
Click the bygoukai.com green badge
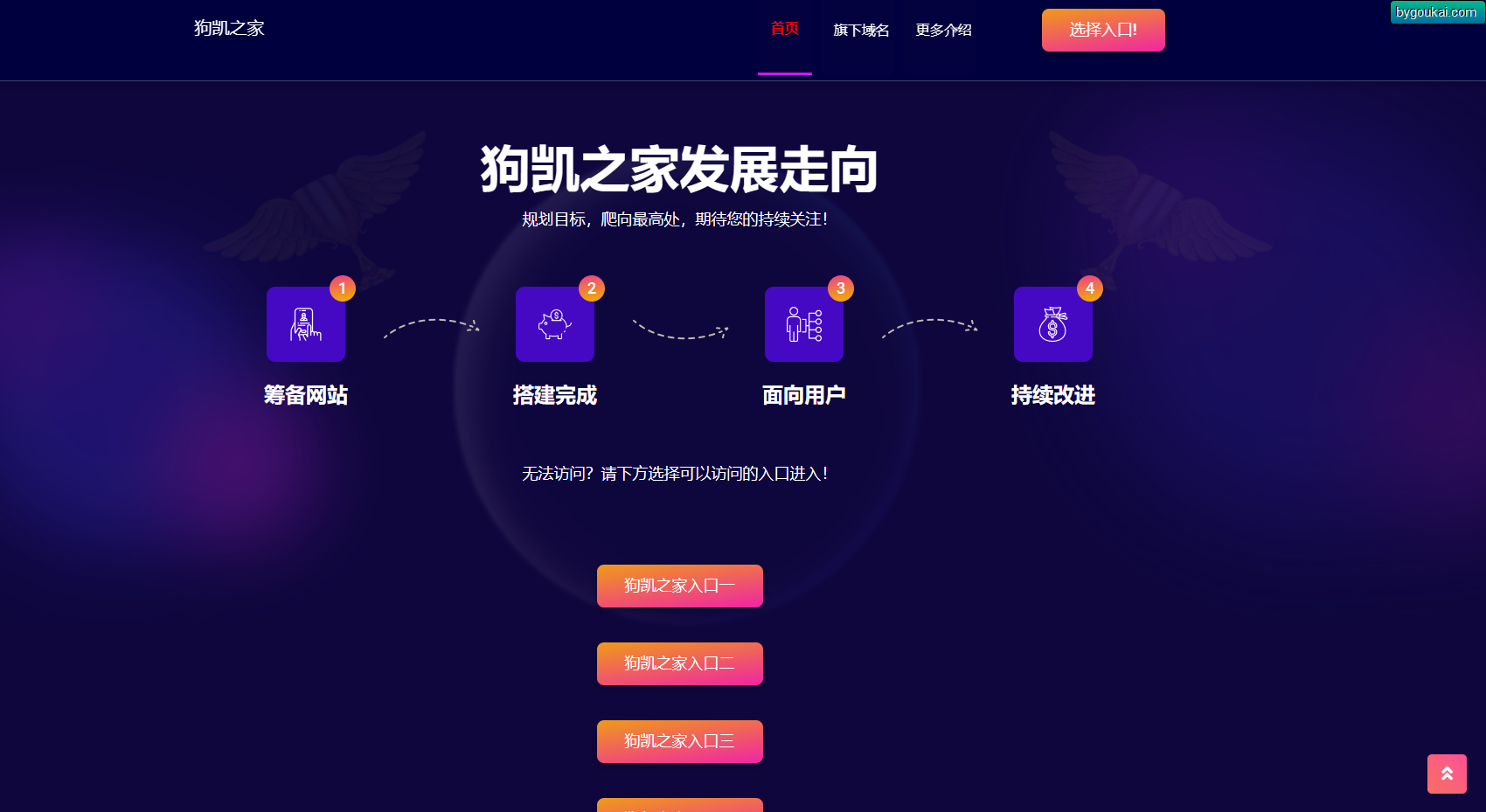click(x=1437, y=12)
